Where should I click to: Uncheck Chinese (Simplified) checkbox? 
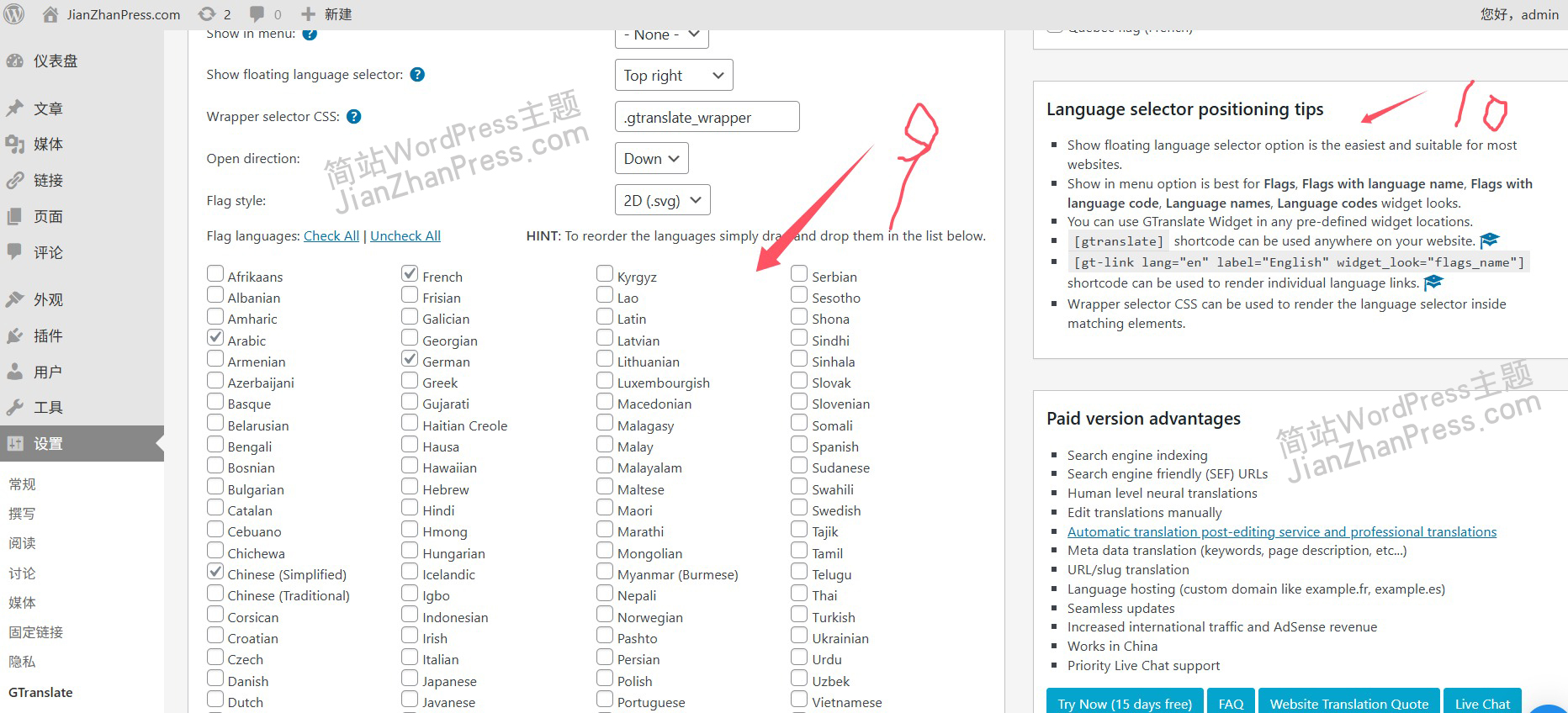[215, 572]
